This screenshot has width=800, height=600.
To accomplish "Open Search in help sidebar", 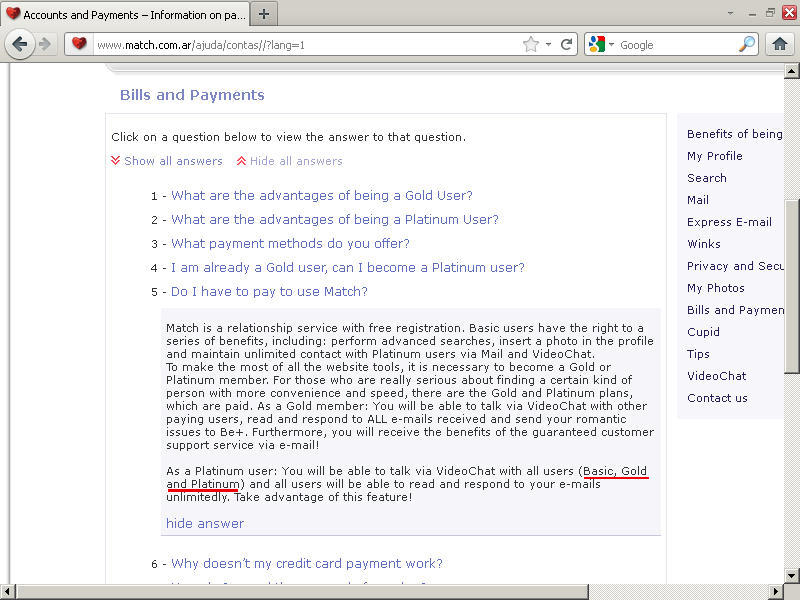I will (x=707, y=178).
